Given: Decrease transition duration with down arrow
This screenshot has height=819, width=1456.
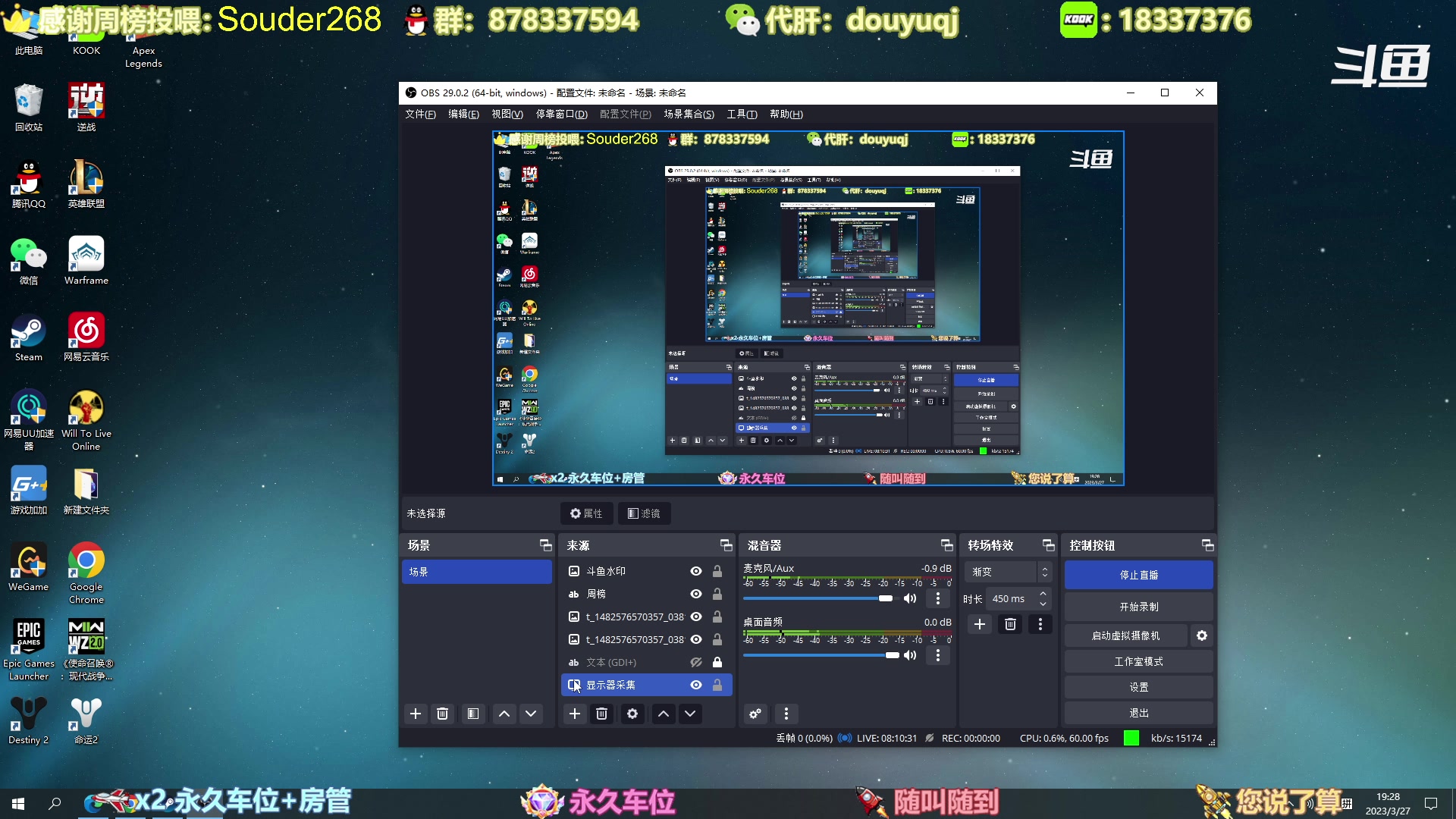Looking at the screenshot, I should 1043,604.
